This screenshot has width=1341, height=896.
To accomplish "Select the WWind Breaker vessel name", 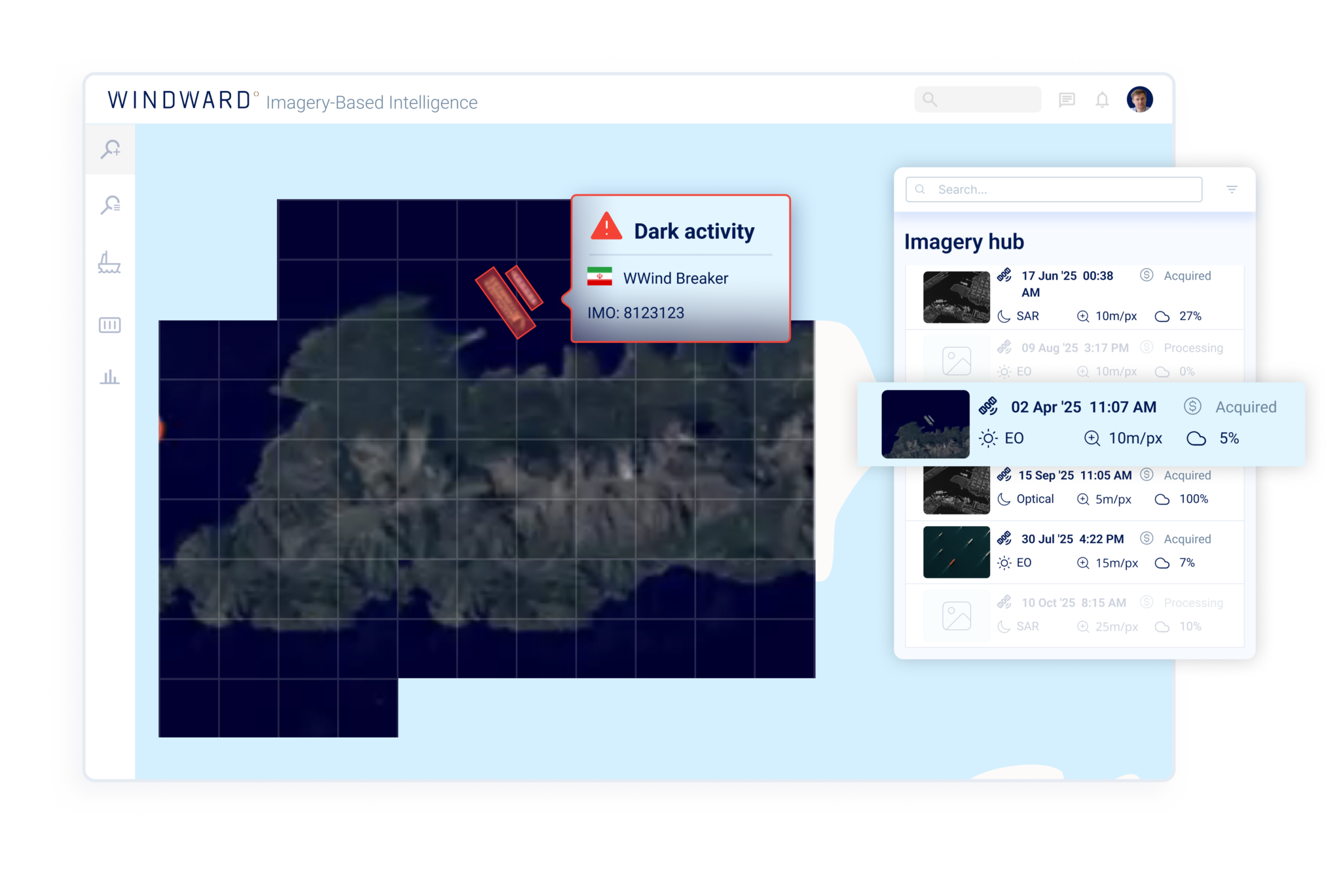I will click(676, 278).
